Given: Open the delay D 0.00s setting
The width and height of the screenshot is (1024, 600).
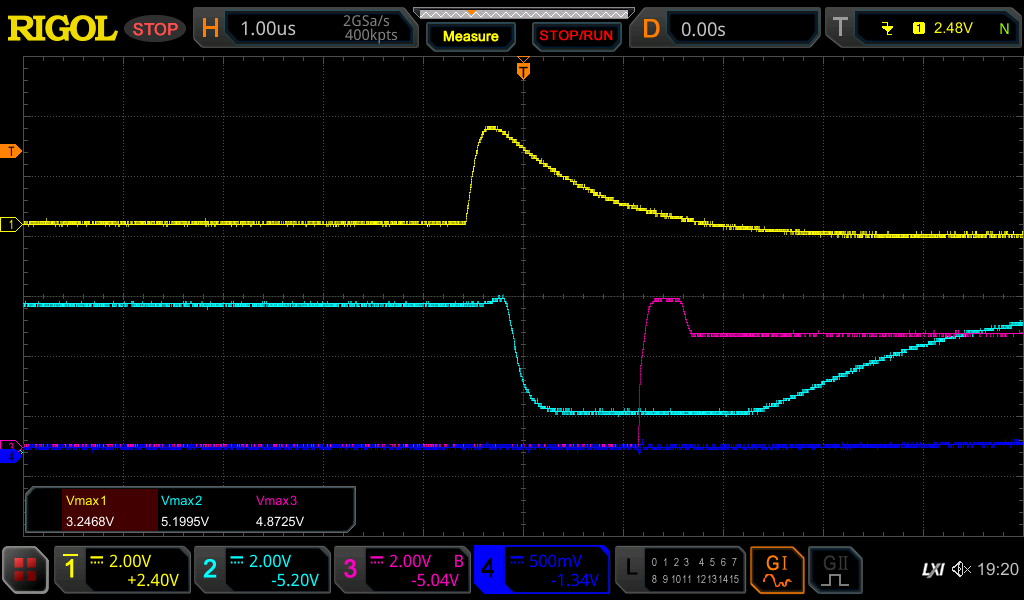Looking at the screenshot, I should point(725,28).
